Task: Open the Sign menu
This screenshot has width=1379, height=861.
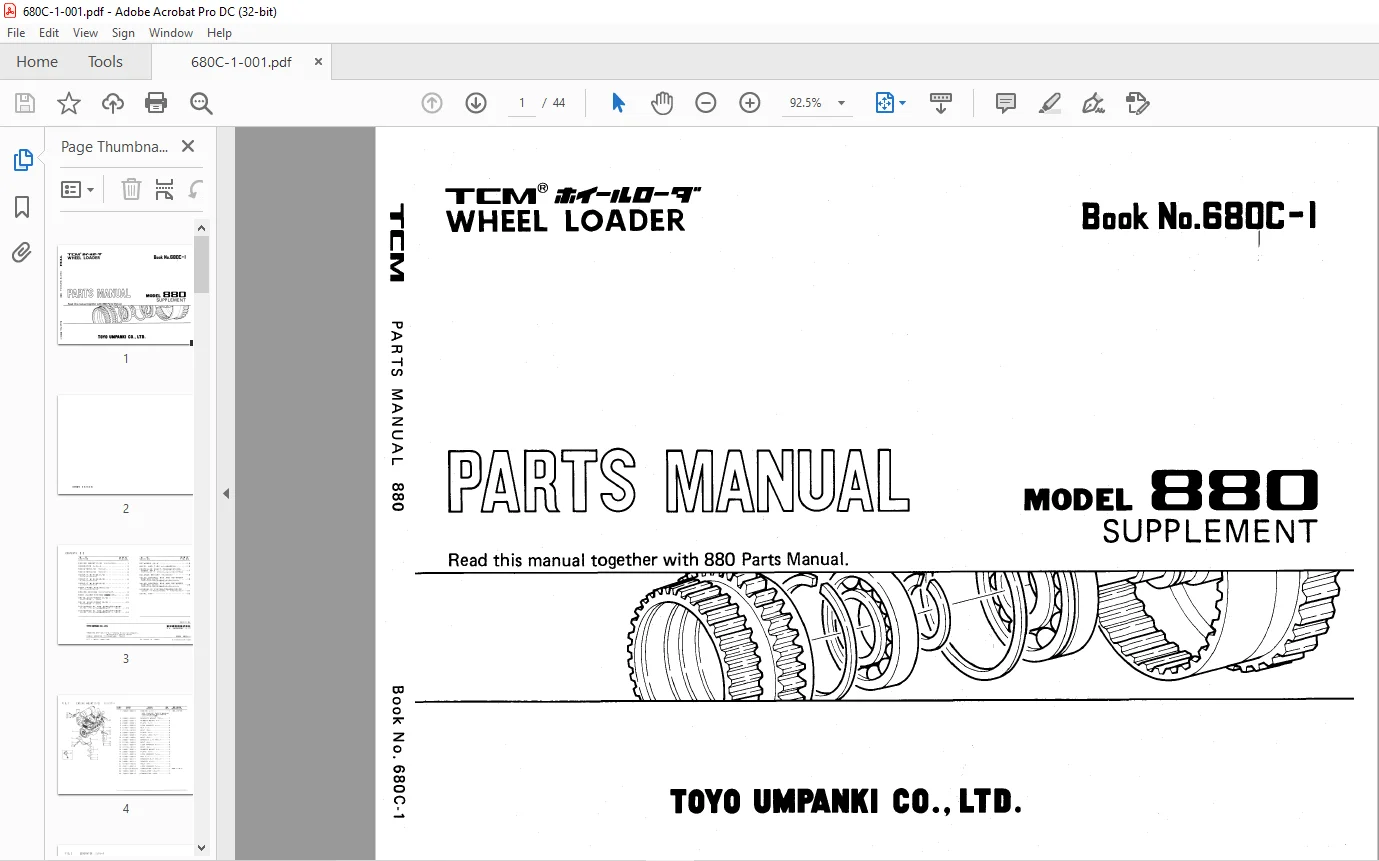Action: coord(123,33)
